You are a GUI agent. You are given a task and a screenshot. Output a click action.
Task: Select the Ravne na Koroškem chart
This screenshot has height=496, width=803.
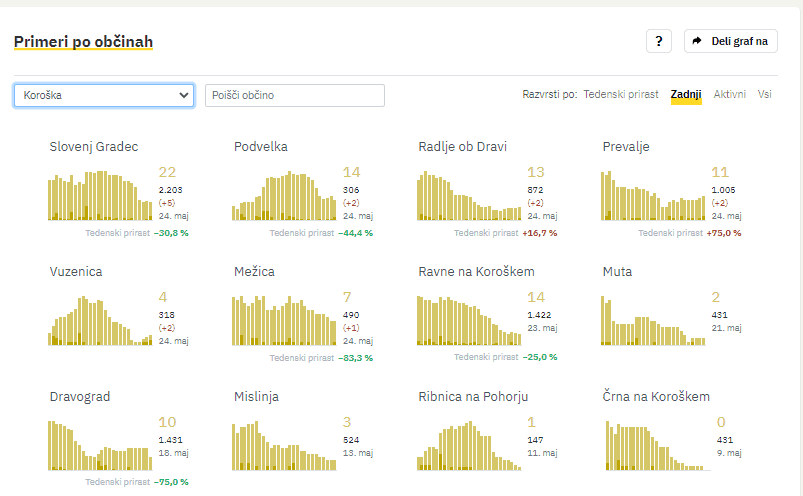[469, 320]
